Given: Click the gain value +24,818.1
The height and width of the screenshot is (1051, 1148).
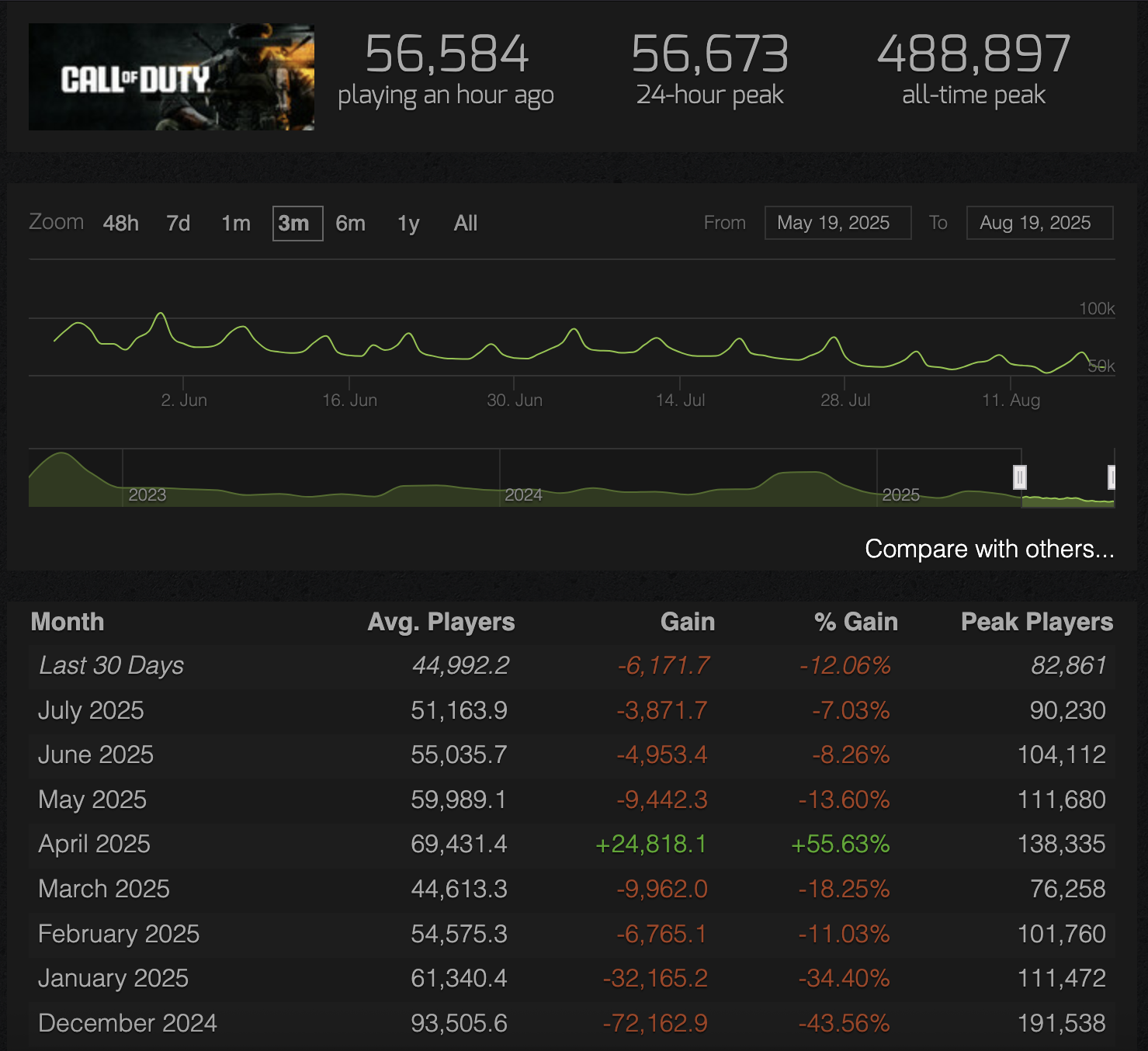Looking at the screenshot, I should click(x=651, y=844).
